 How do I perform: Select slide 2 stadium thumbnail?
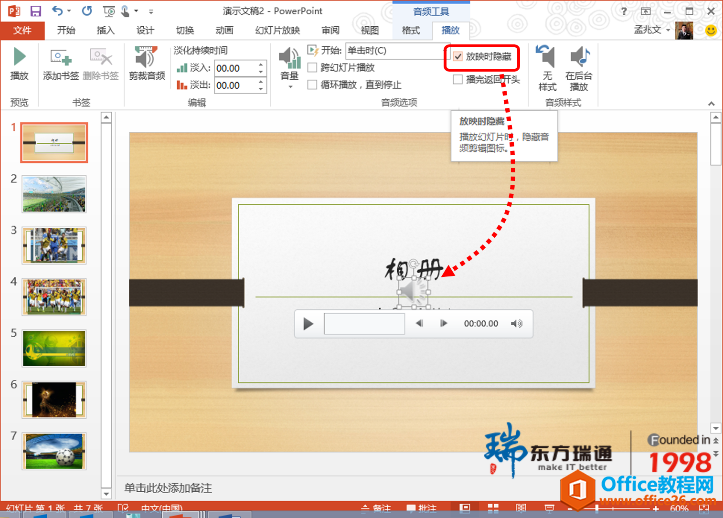click(x=54, y=194)
